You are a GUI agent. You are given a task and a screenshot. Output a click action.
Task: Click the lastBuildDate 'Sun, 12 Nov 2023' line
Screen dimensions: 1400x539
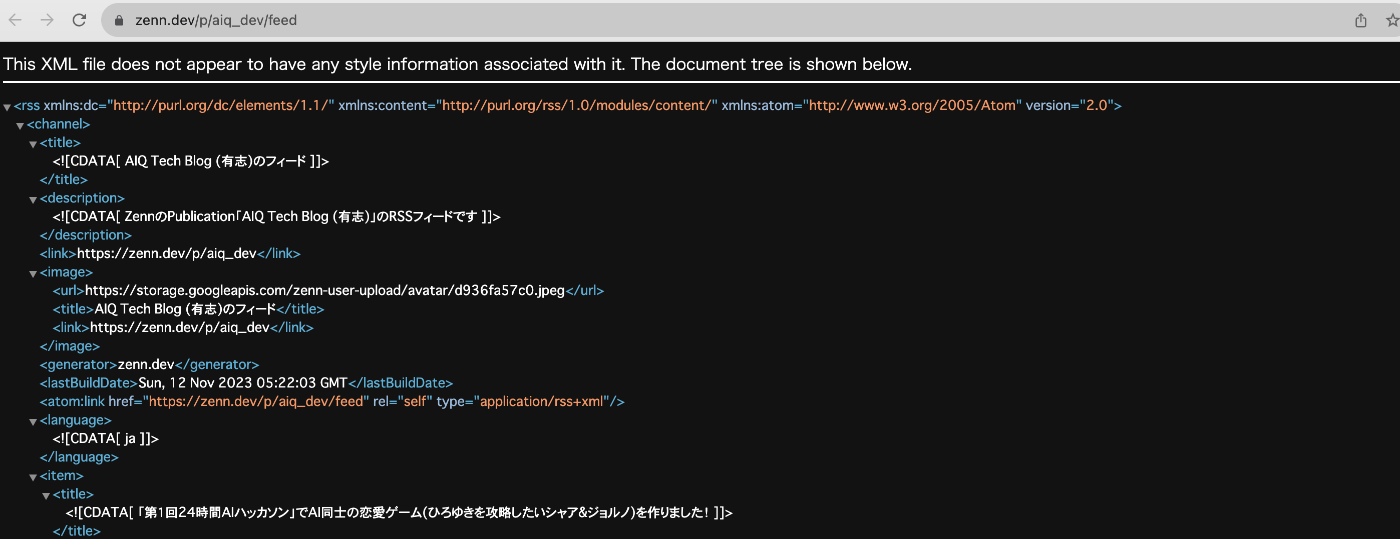(246, 383)
